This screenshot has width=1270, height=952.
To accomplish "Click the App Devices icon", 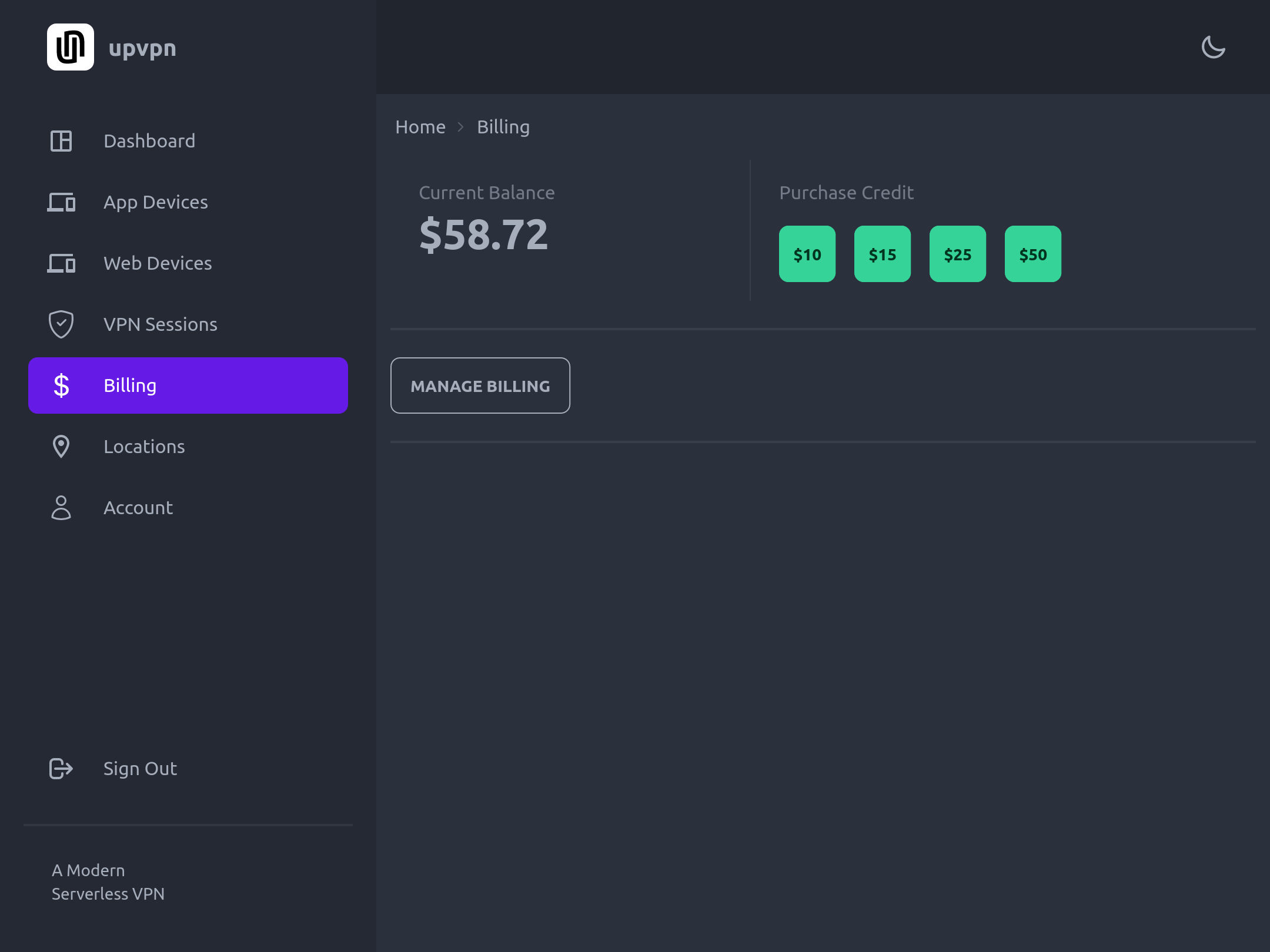I will pyautogui.click(x=61, y=202).
